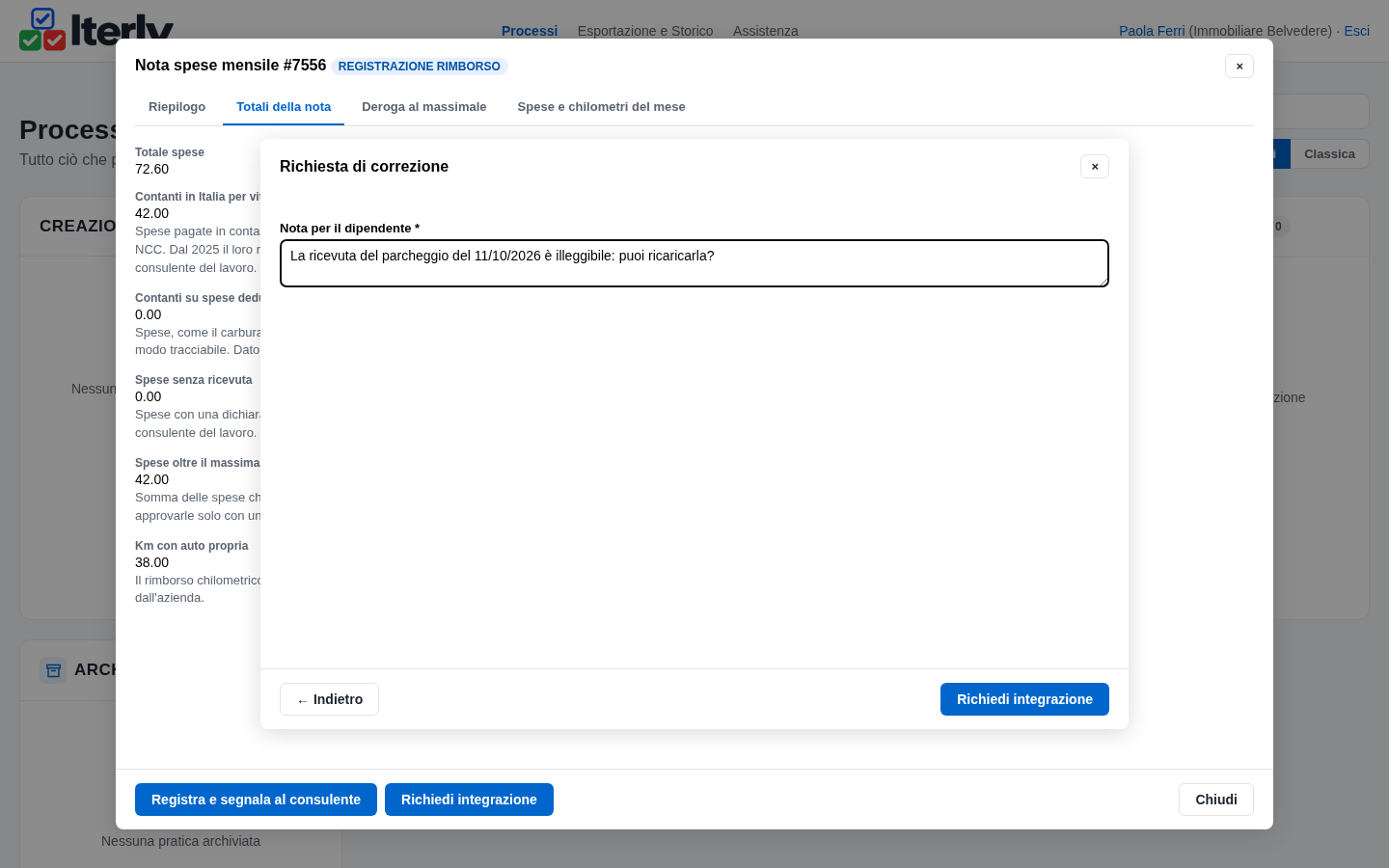Image resolution: width=1389 pixels, height=868 pixels.
Task: Click the archive box icon
Action: [53, 669]
